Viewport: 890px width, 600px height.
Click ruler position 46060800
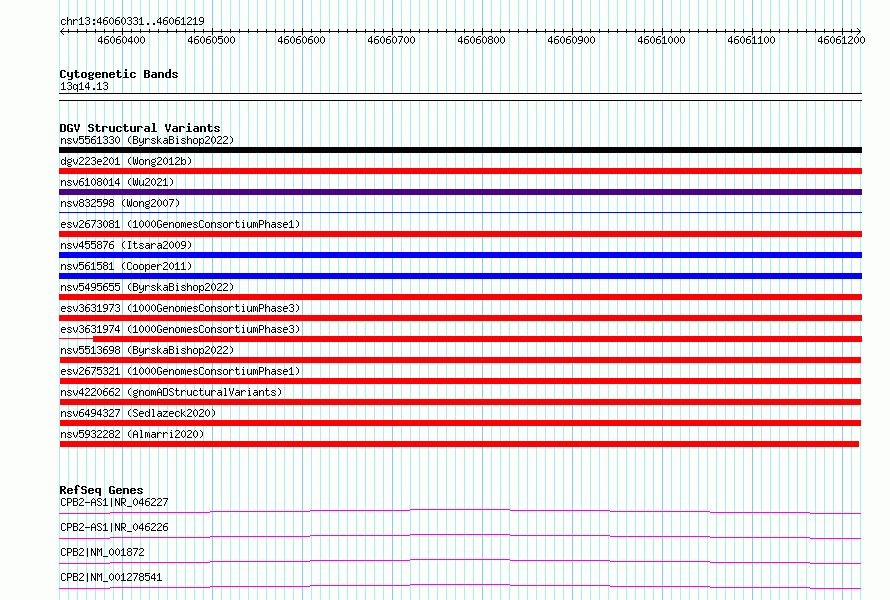click(481, 40)
